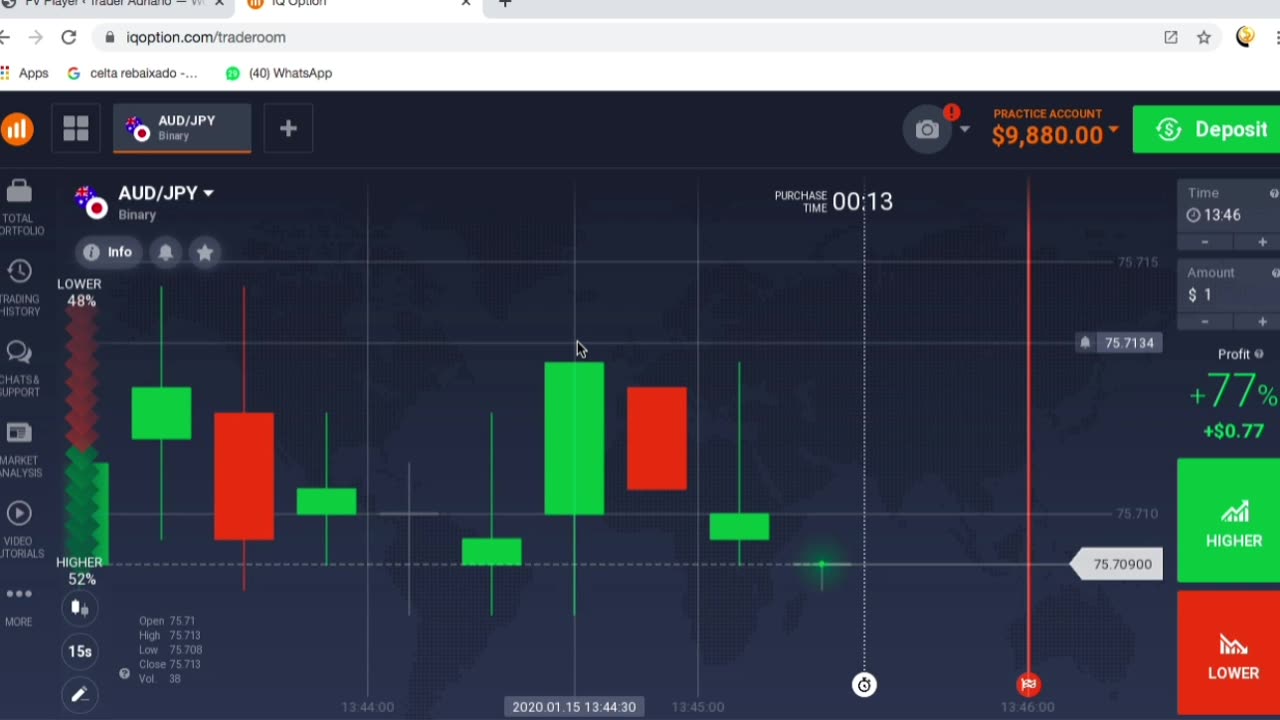Image resolution: width=1280 pixels, height=720 pixels.
Task: Open the practice account balance dropdown
Action: 1113,130
